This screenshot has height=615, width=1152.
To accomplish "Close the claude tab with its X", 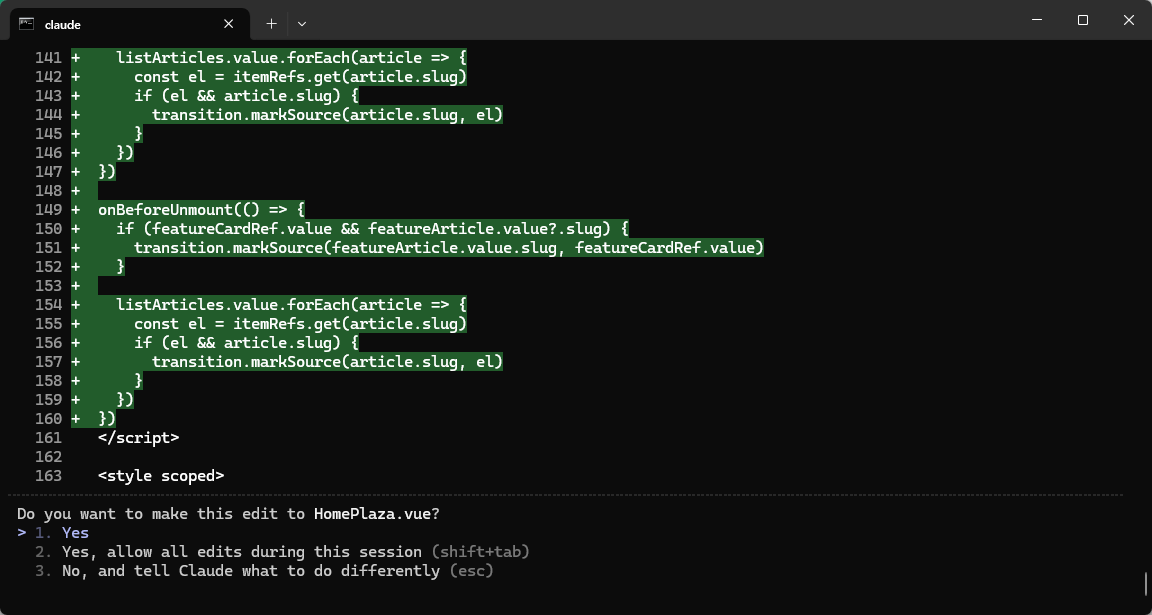I will coord(229,23).
